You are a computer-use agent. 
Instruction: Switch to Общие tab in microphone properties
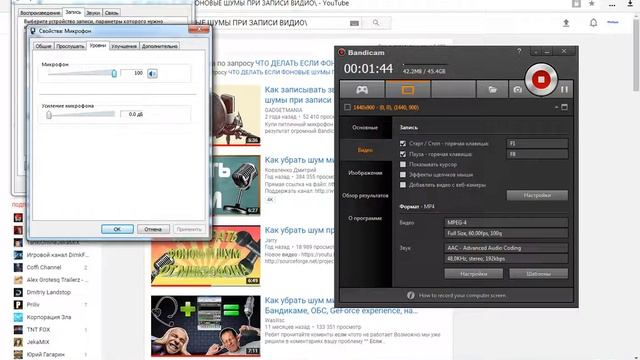coord(43,46)
